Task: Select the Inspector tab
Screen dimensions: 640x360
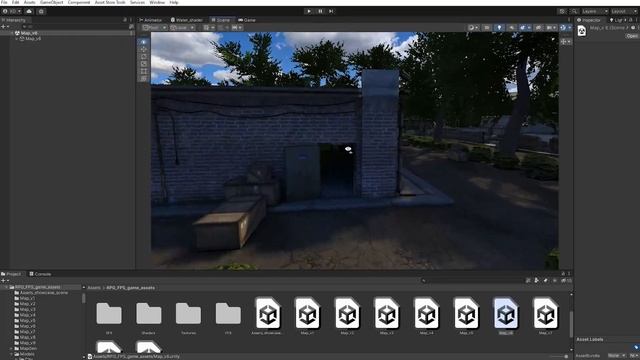Action: [x=589, y=20]
